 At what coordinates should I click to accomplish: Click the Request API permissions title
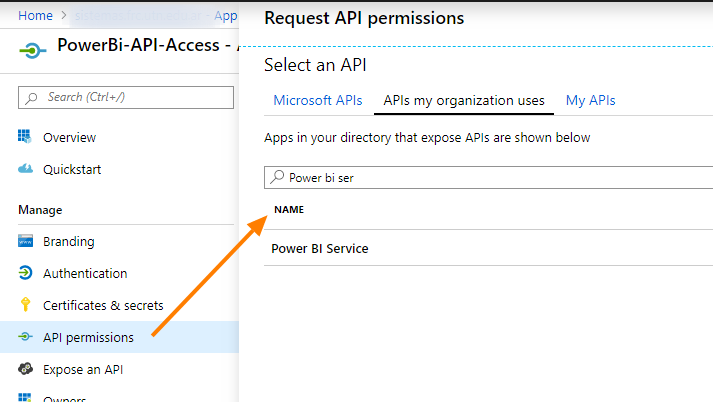(x=364, y=18)
